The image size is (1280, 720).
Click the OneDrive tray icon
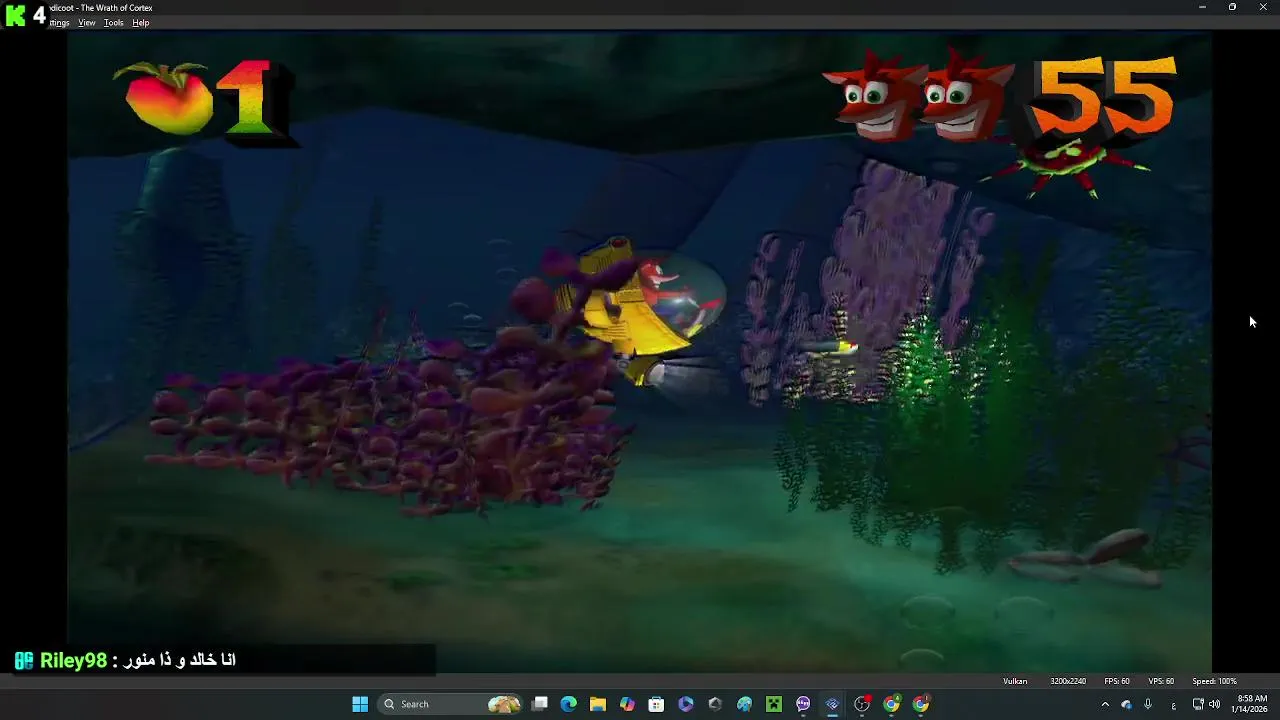[1126, 704]
